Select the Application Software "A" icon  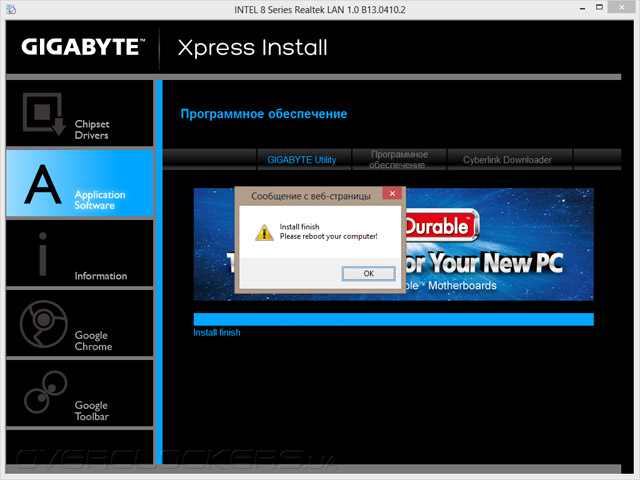(43, 184)
